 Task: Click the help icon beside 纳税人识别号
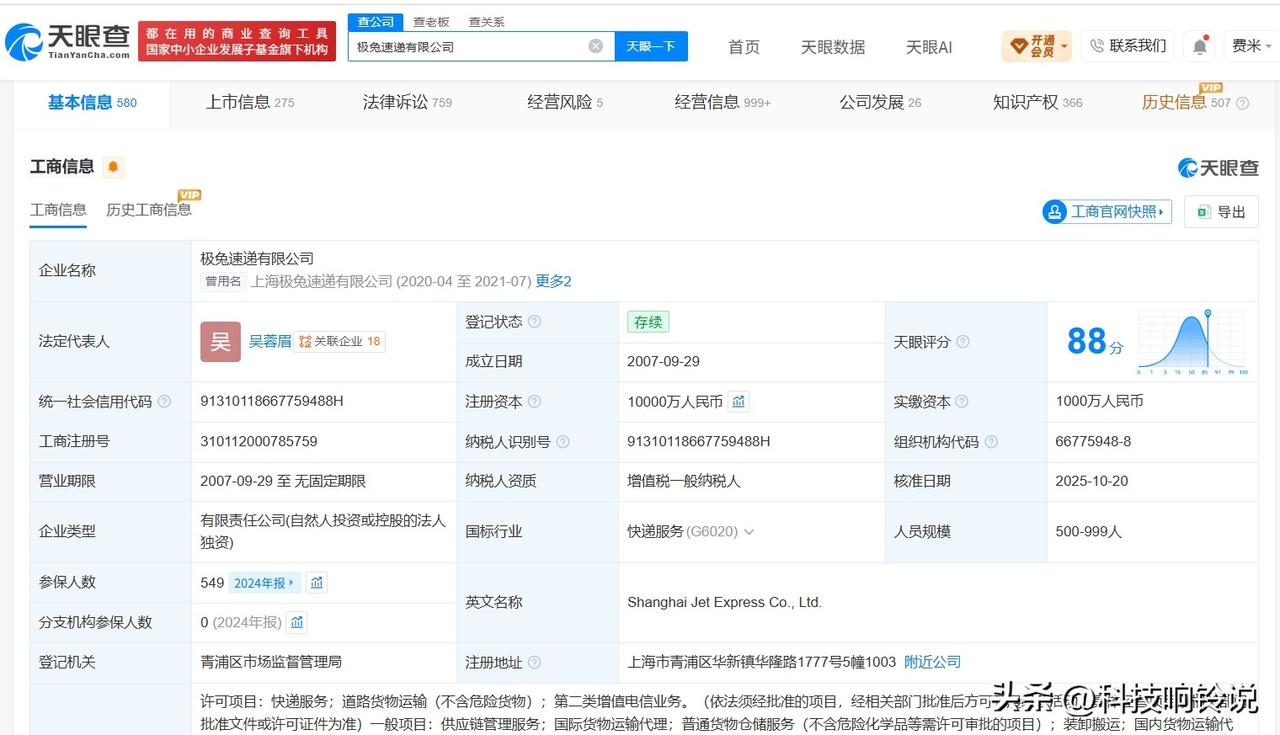(x=562, y=442)
